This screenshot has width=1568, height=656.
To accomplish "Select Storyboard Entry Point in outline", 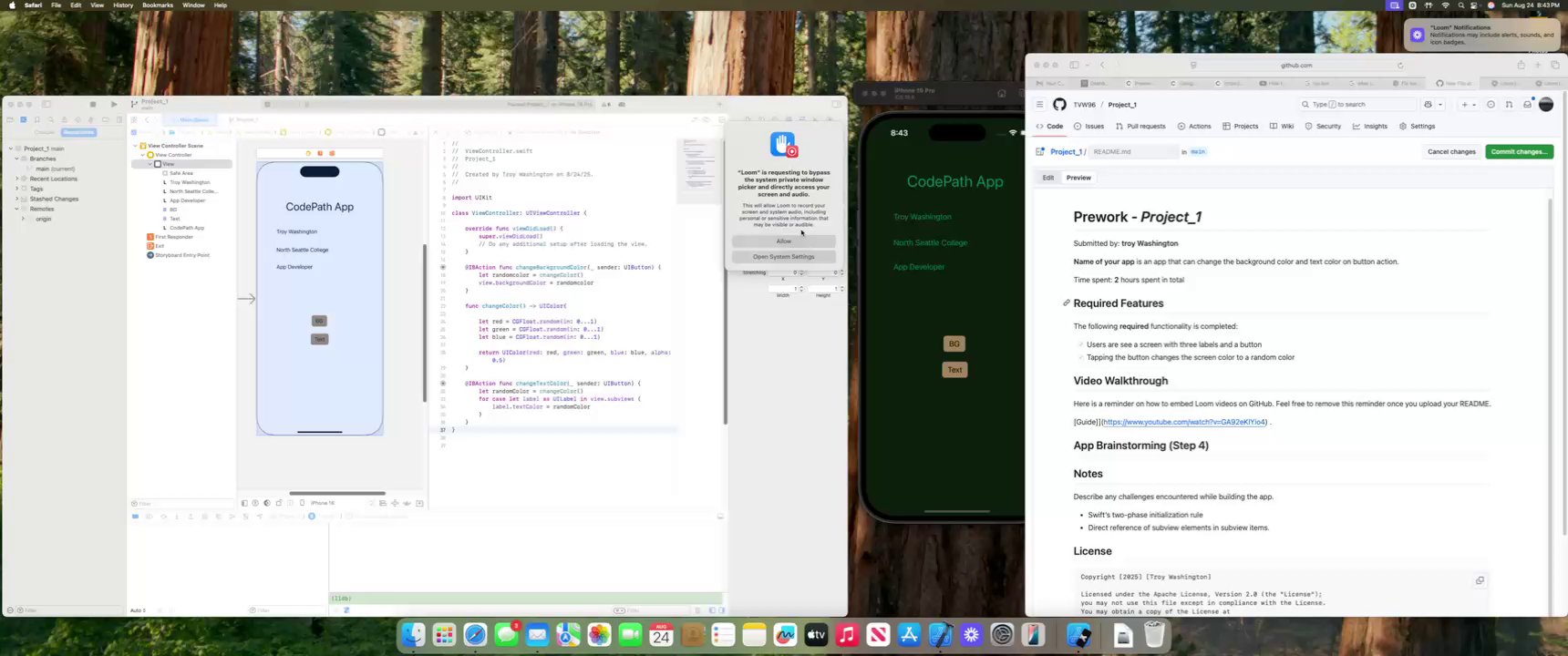I will (x=179, y=255).
